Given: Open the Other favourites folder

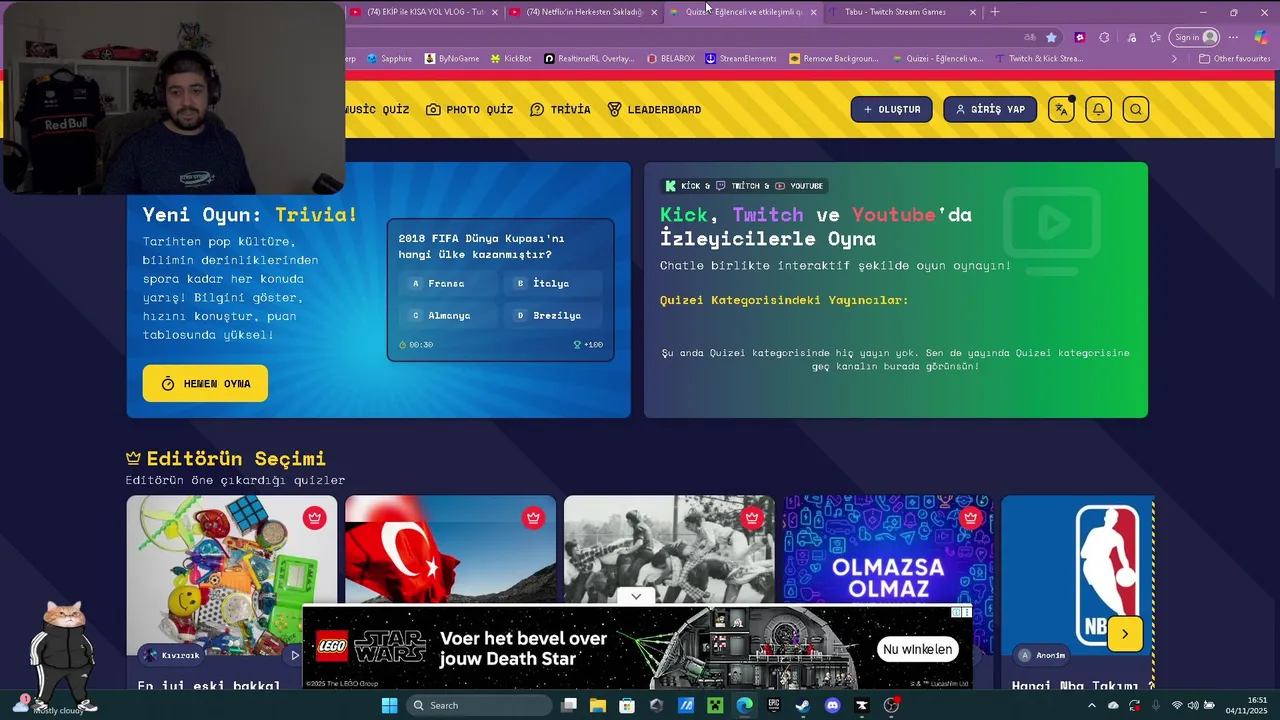Looking at the screenshot, I should click(1235, 58).
